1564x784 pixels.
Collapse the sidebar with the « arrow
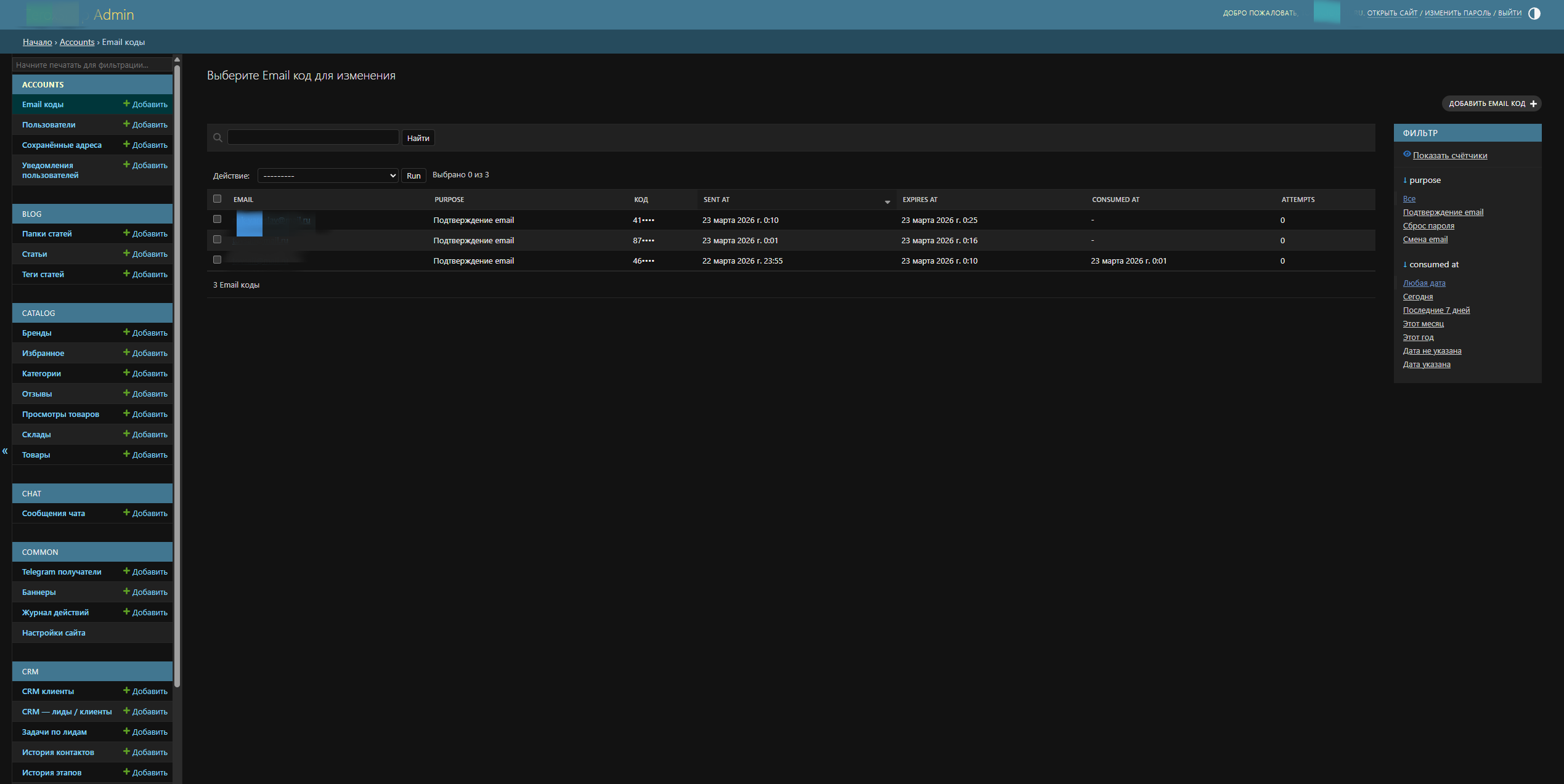tap(5, 451)
